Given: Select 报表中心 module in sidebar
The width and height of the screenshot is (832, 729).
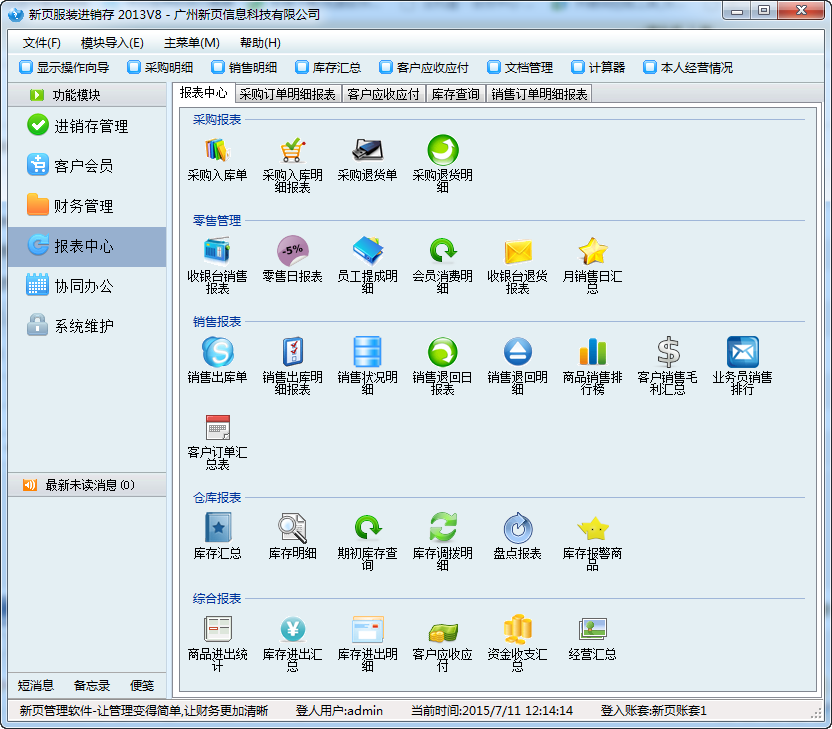Looking at the screenshot, I should tap(87, 246).
